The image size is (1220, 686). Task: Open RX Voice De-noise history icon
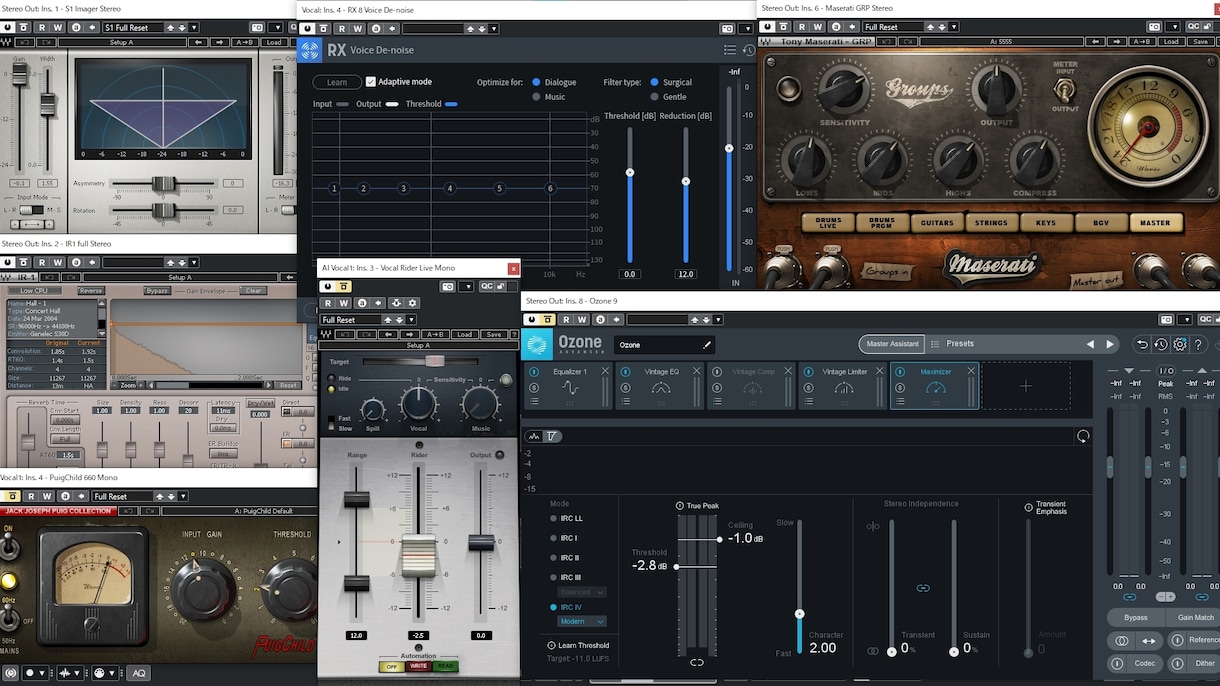pyautogui.click(x=747, y=50)
